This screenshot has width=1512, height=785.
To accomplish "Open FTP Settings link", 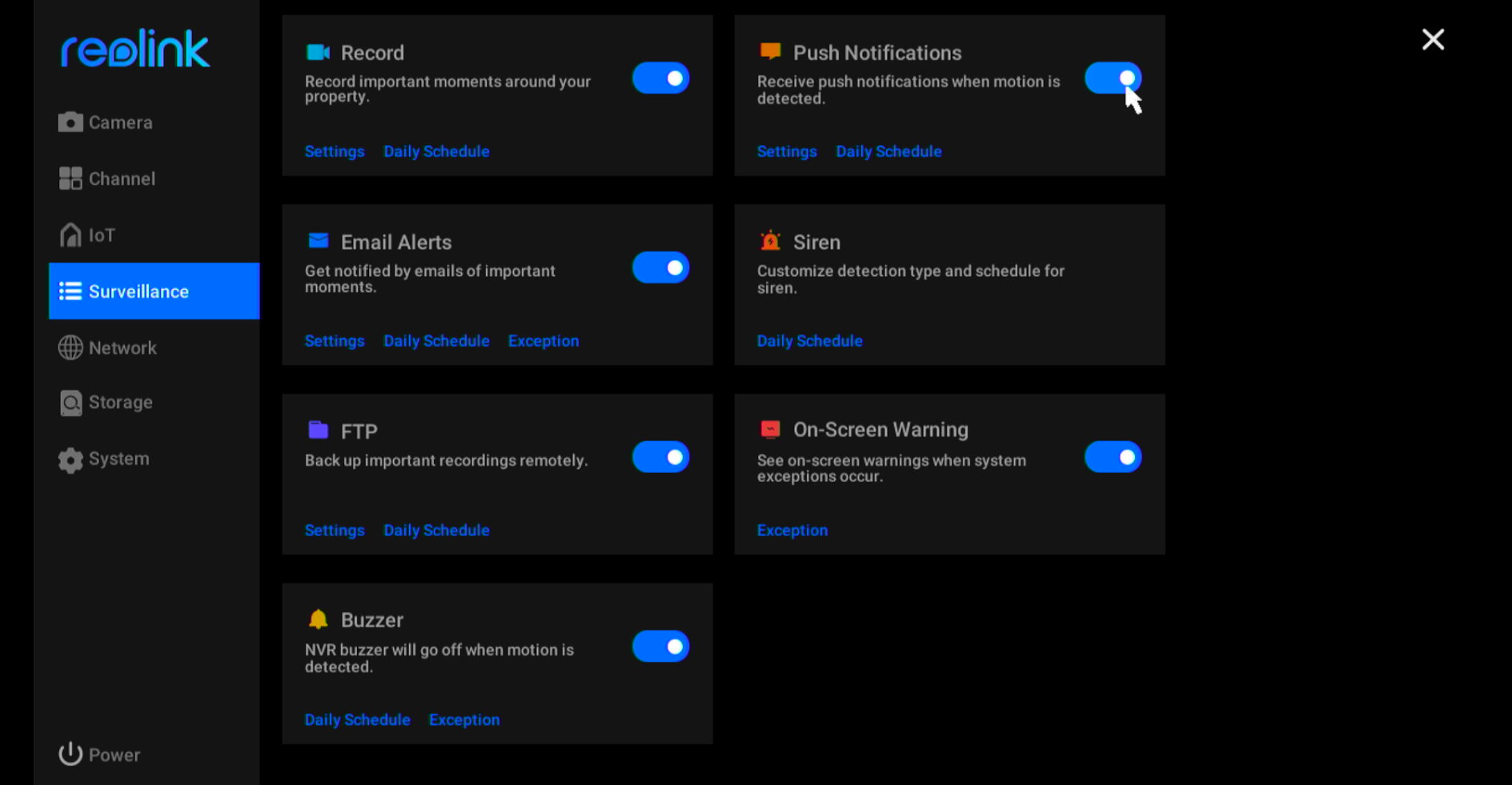I will 335,531.
